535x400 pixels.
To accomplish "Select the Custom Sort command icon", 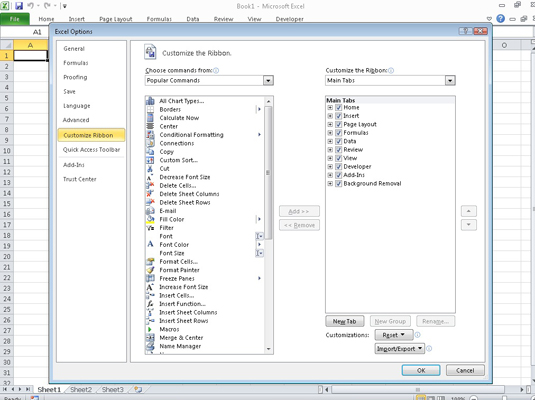I will point(150,160).
